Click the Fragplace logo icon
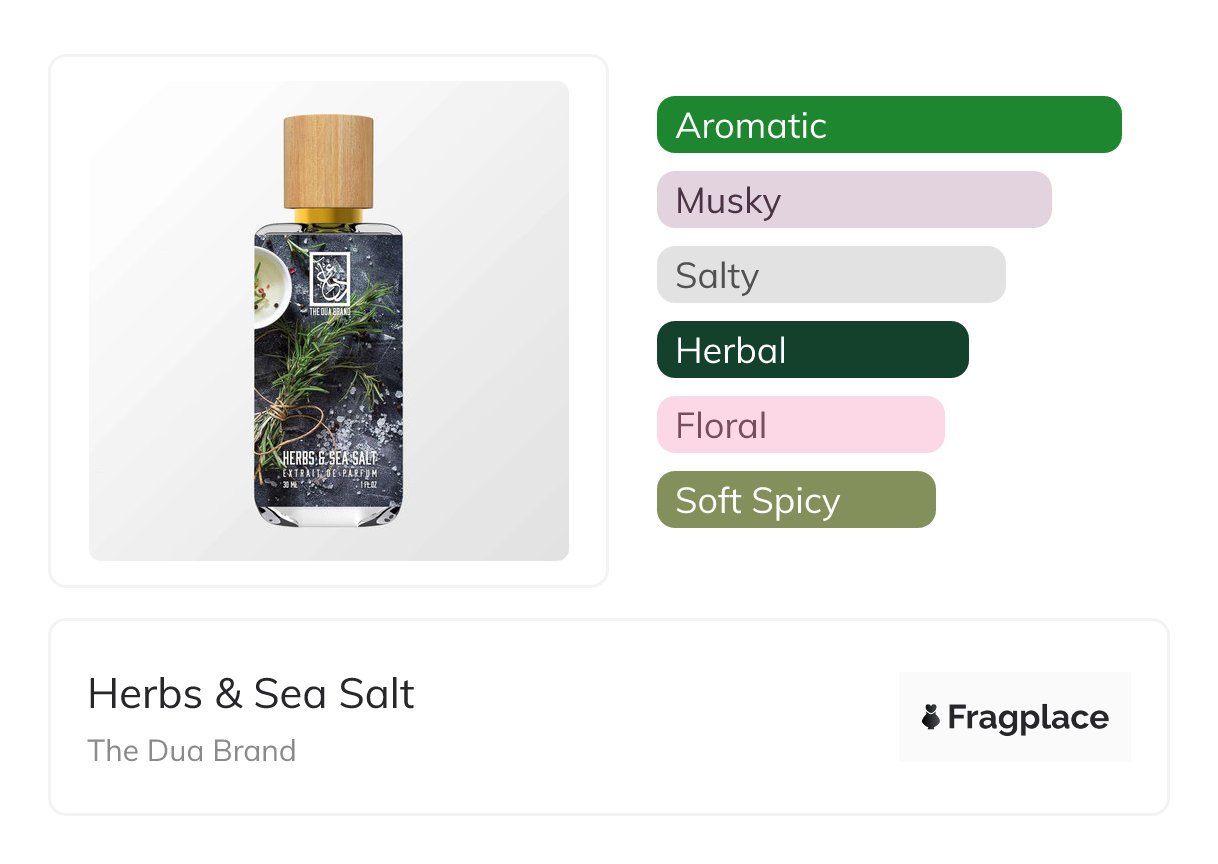Image resolution: width=1218 pixels, height=864 pixels. click(931, 717)
